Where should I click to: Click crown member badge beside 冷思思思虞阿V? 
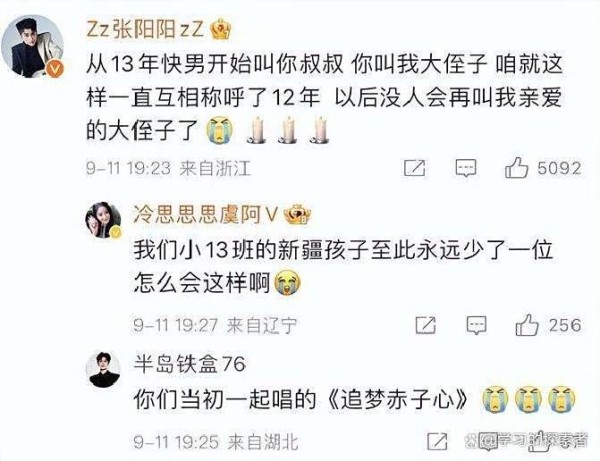click(297, 215)
